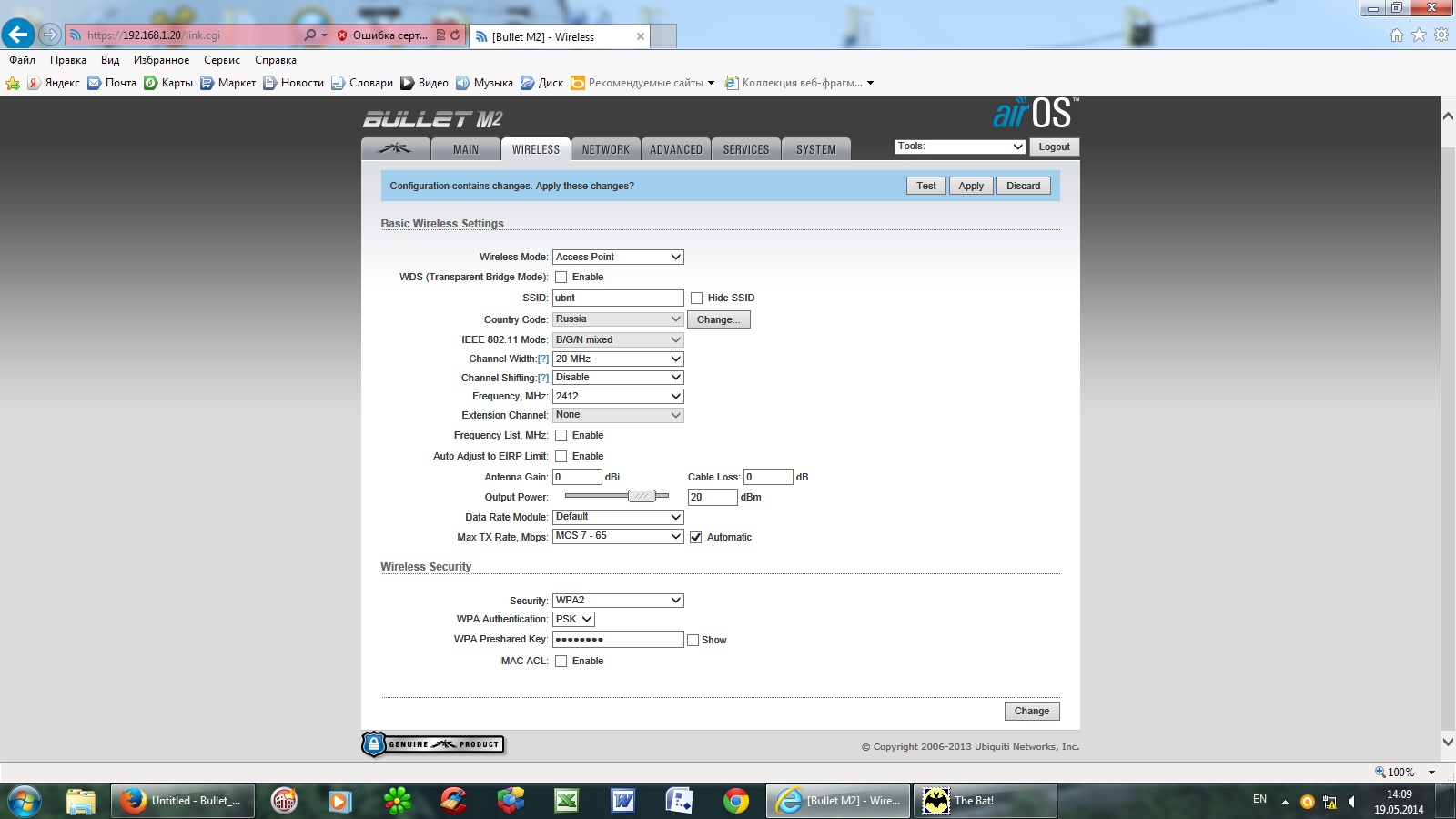1456x819 pixels.
Task: Click the Output Power dBm value field
Action: click(713, 497)
